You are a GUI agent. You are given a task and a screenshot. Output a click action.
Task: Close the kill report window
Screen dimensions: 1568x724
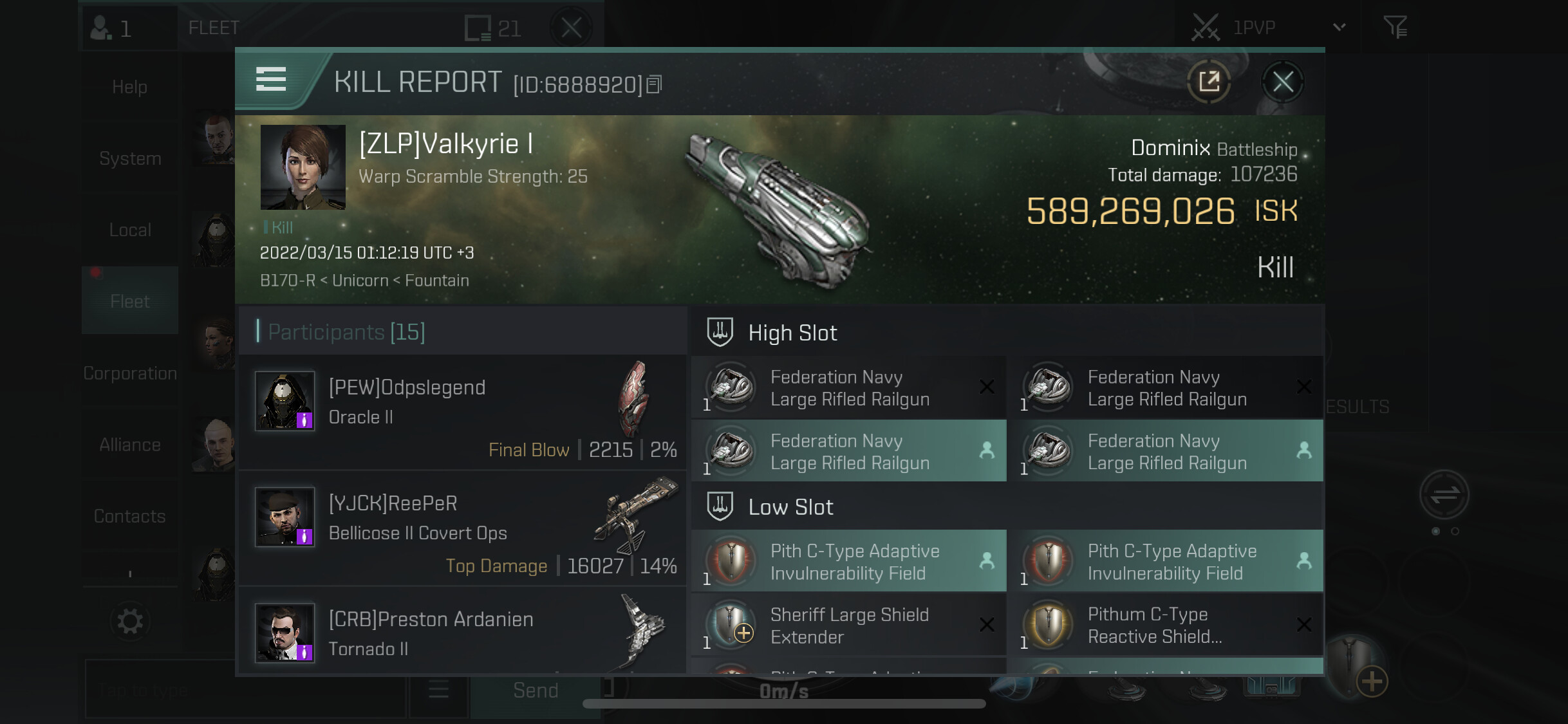tap(1282, 82)
